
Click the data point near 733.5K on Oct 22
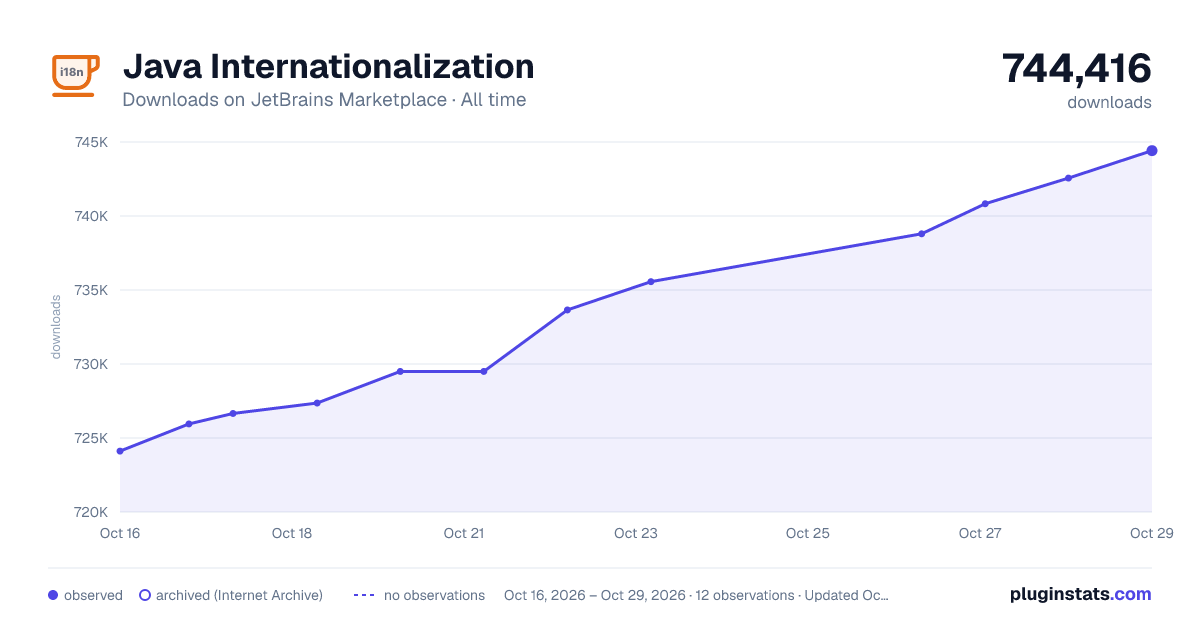tap(567, 310)
